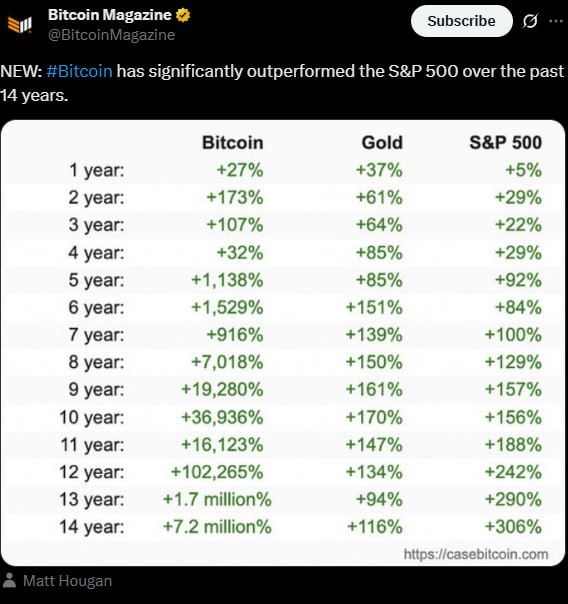The height and width of the screenshot is (604, 568).
Task: Click the +7.2 million% 14 year value
Action: [x=217, y=527]
